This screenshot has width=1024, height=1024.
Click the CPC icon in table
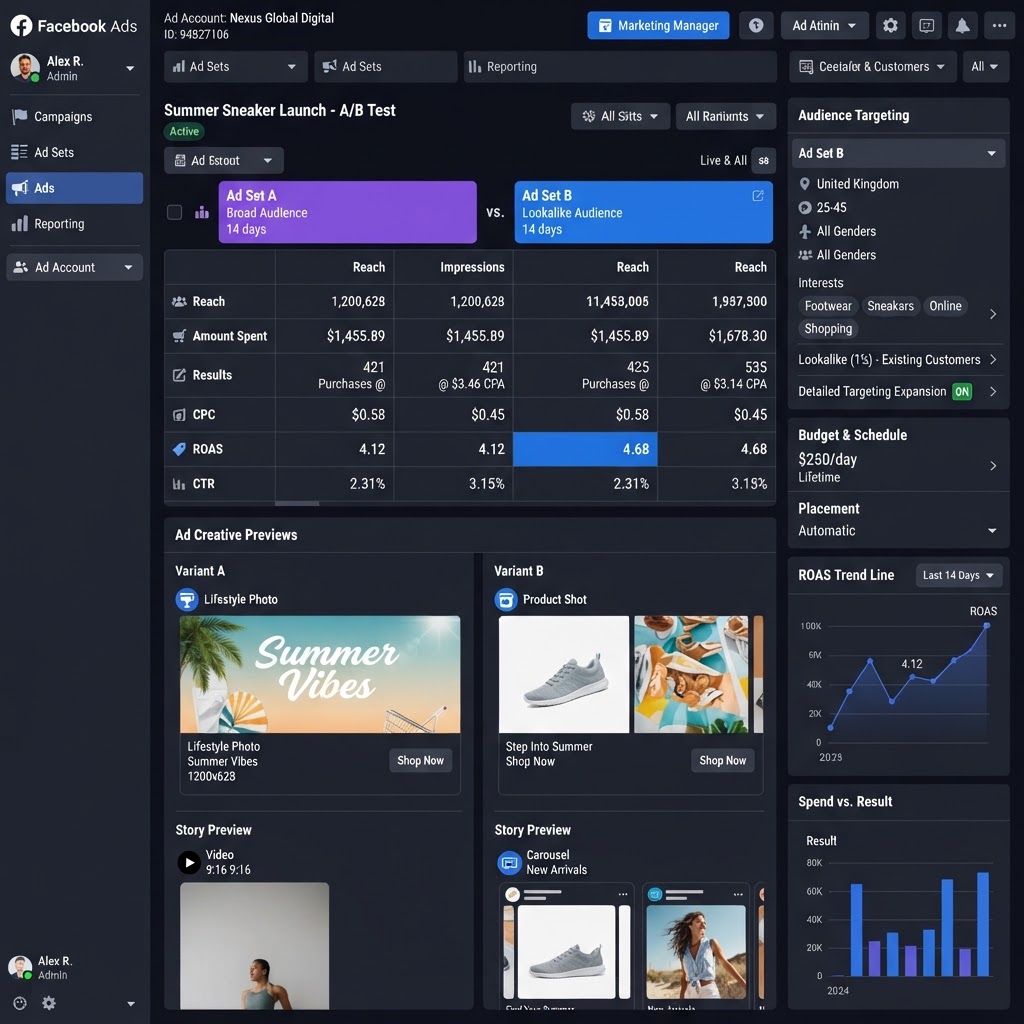click(178, 415)
